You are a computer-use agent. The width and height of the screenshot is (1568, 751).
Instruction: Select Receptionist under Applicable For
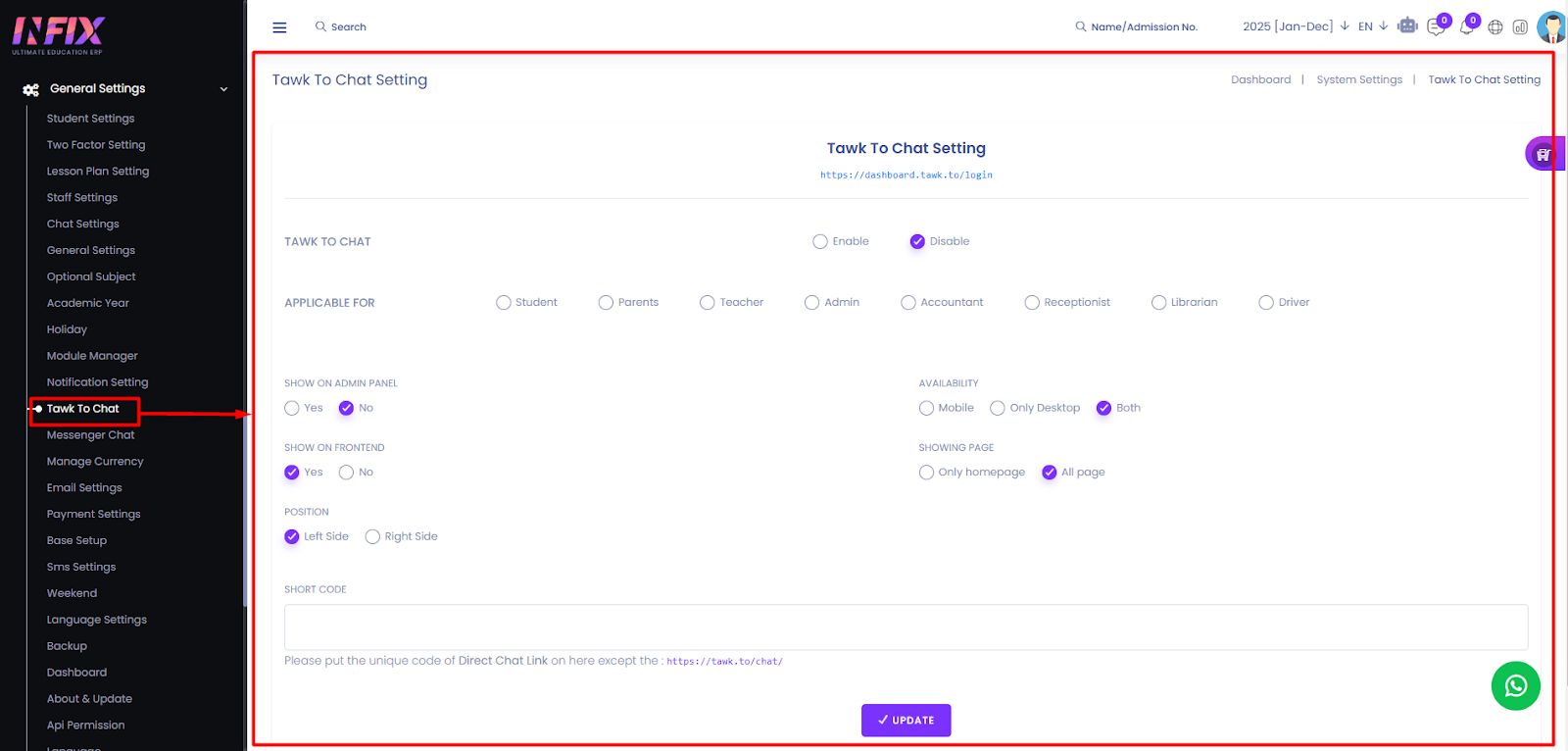coord(1032,302)
